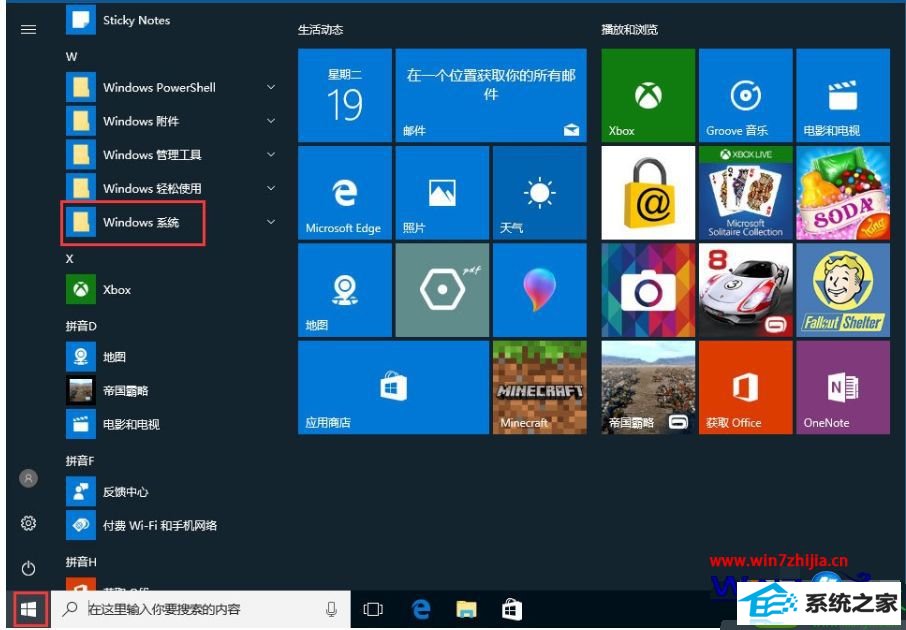Open the Candy Crush Soda tile
The height and width of the screenshot is (630, 906).
click(x=843, y=192)
